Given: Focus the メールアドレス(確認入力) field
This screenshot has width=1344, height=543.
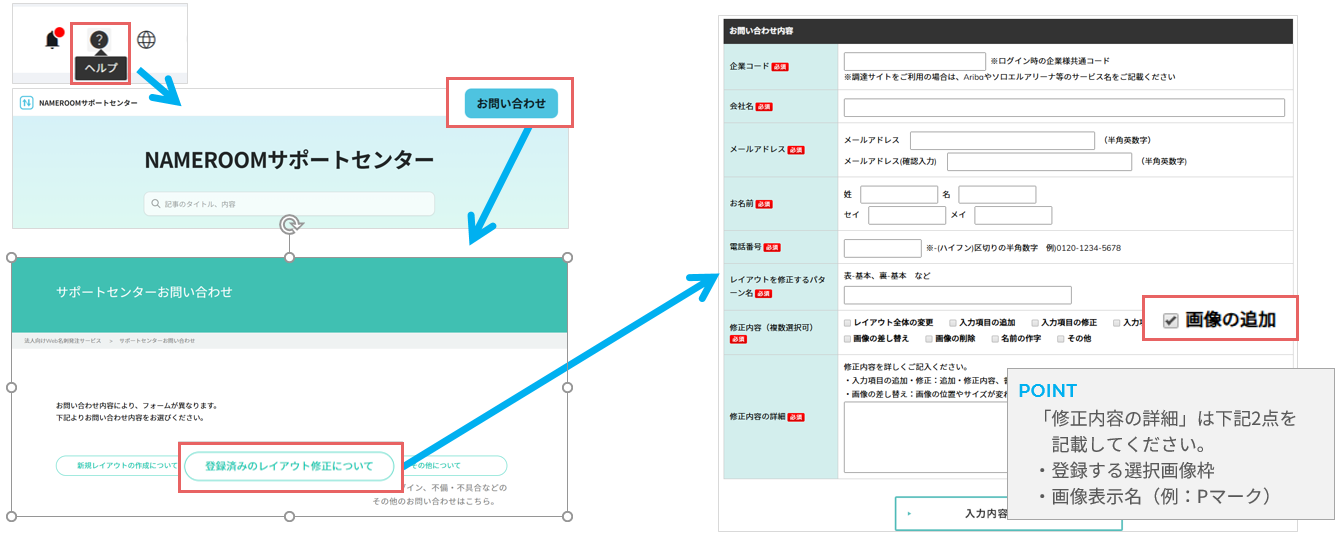Looking at the screenshot, I should pos(1040,161).
